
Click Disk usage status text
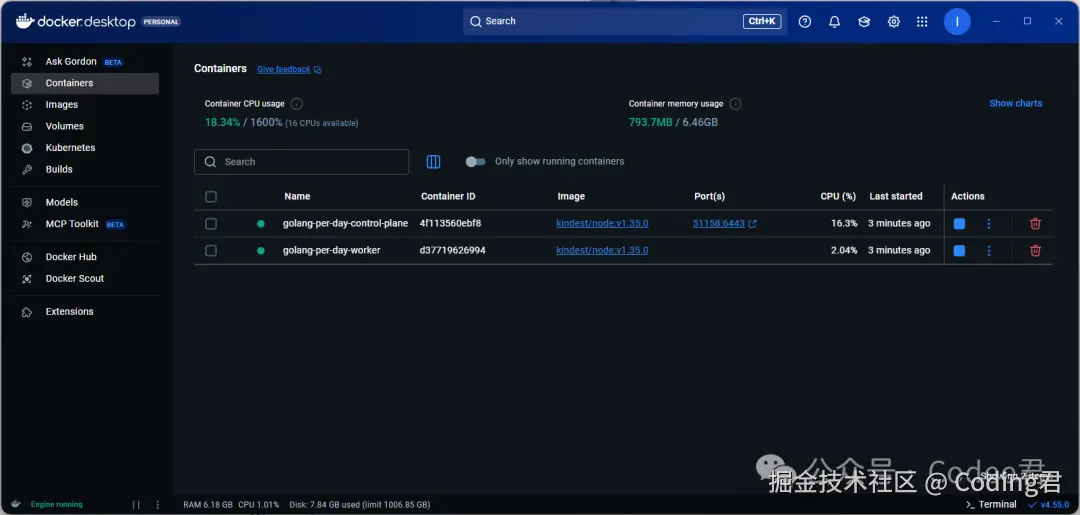coord(360,505)
